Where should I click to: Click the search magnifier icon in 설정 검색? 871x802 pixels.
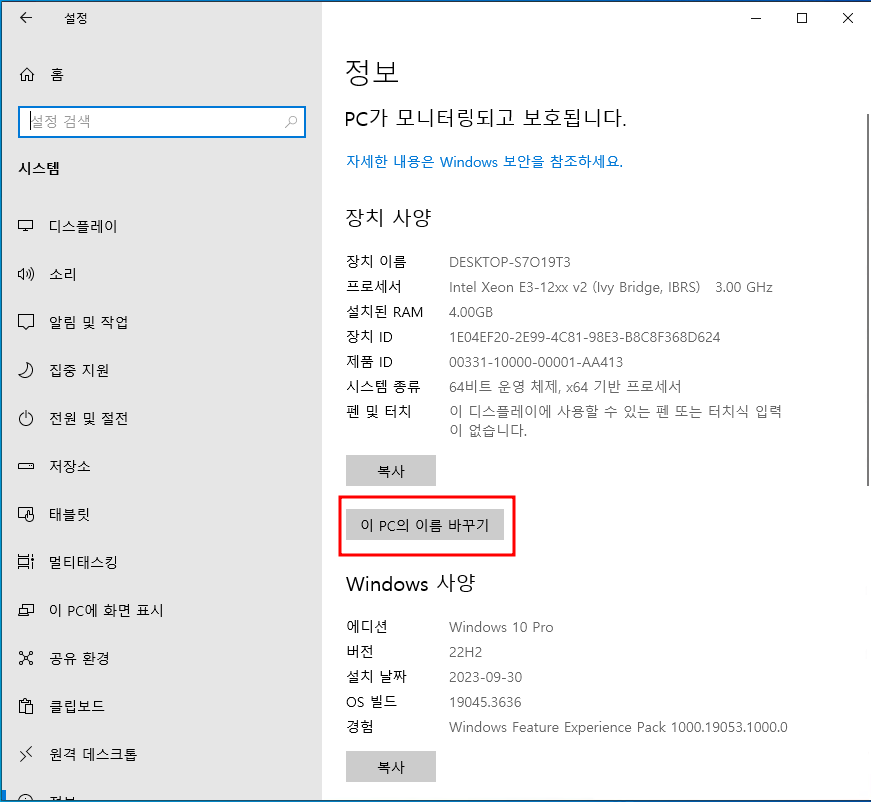pos(291,122)
